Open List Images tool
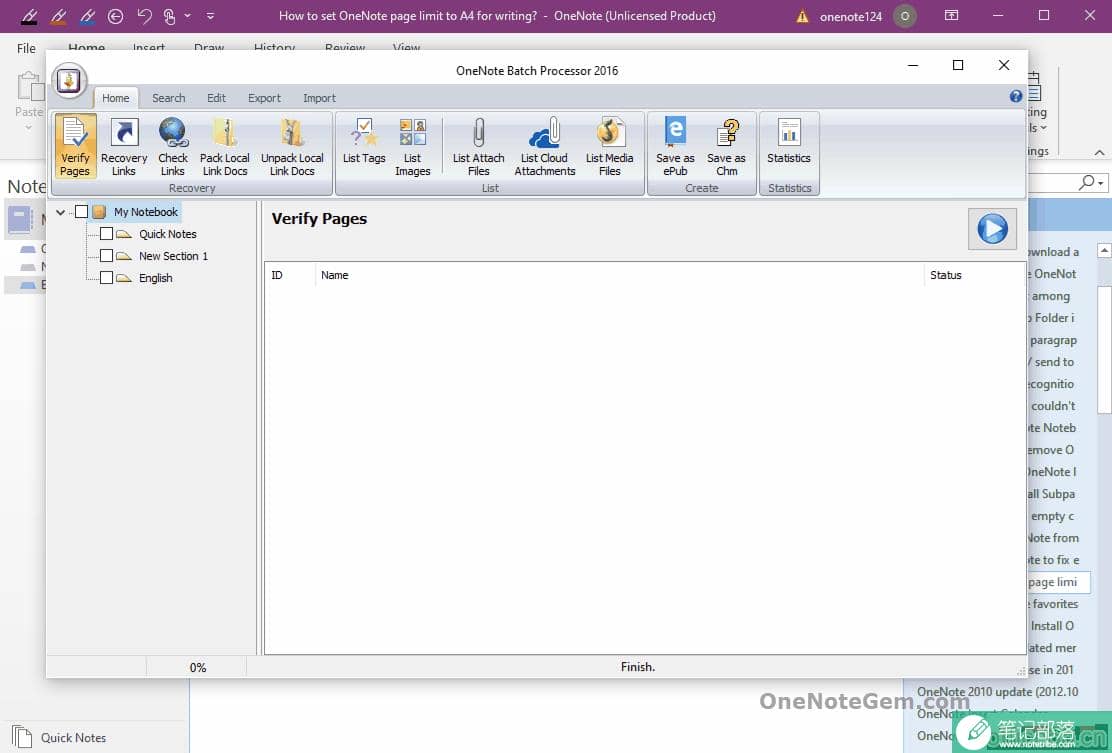The image size is (1112, 753). (412, 147)
